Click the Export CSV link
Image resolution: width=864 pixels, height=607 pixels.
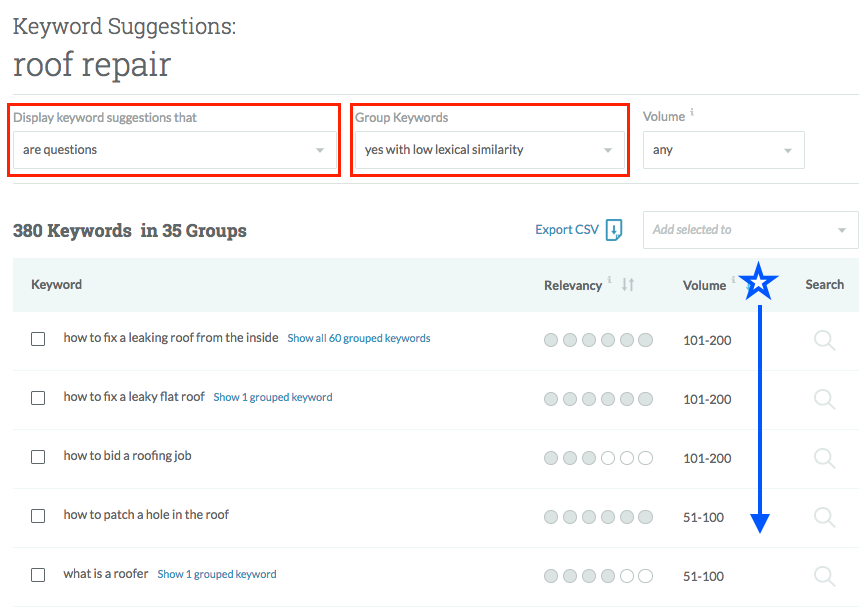pos(566,230)
